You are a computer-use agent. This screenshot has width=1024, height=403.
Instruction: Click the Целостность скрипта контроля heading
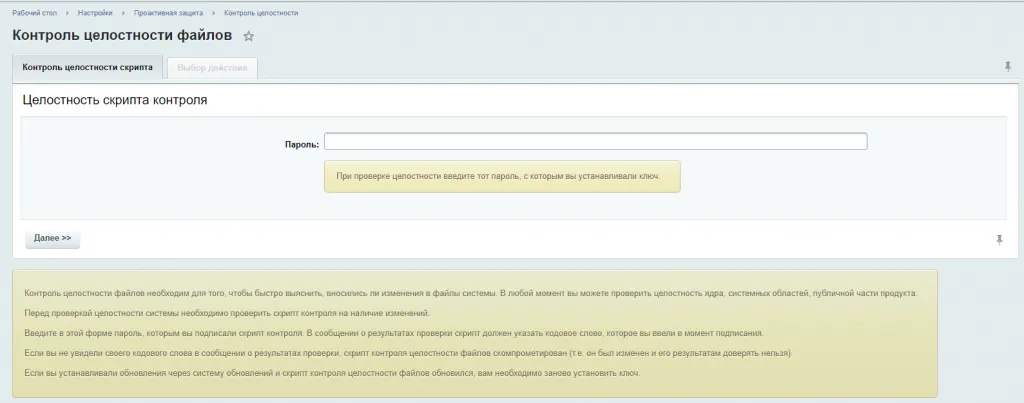pyautogui.click(x=115, y=101)
